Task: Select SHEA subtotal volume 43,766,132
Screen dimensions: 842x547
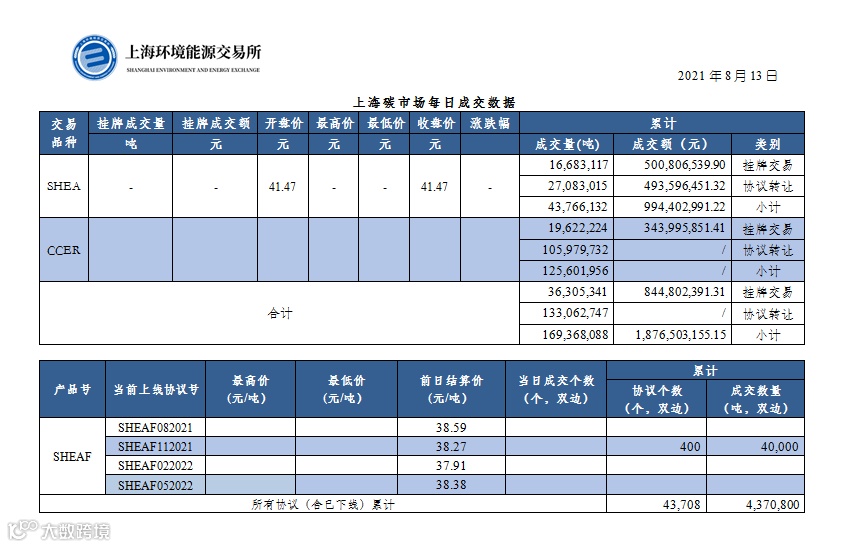Action: 578,207
